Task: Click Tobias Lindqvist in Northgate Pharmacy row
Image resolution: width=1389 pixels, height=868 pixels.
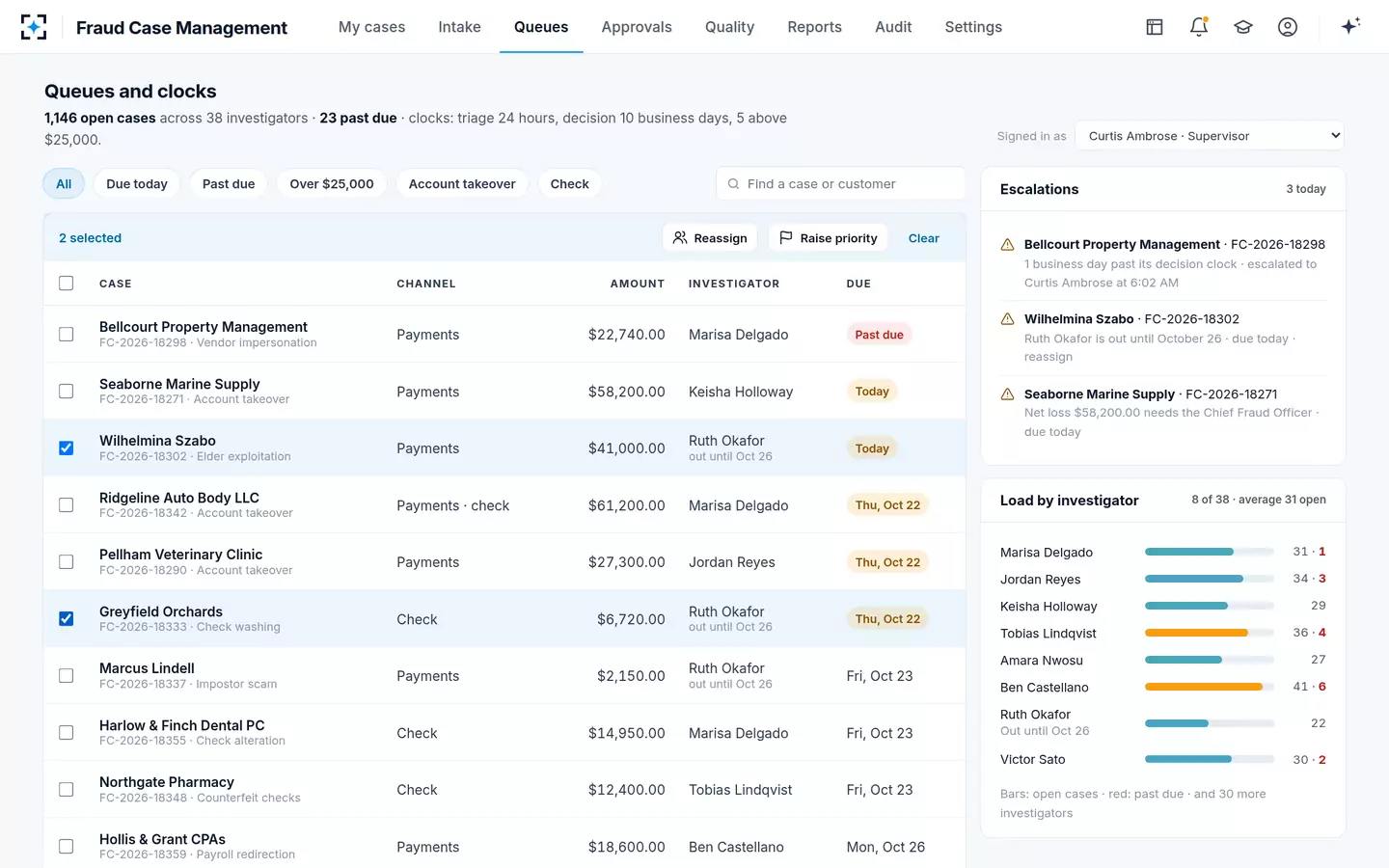Action: click(741, 790)
